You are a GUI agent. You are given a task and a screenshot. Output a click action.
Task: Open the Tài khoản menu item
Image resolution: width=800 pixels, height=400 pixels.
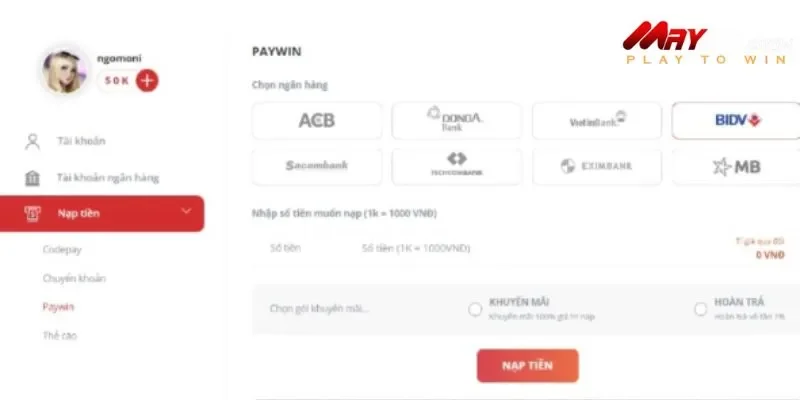coord(81,141)
